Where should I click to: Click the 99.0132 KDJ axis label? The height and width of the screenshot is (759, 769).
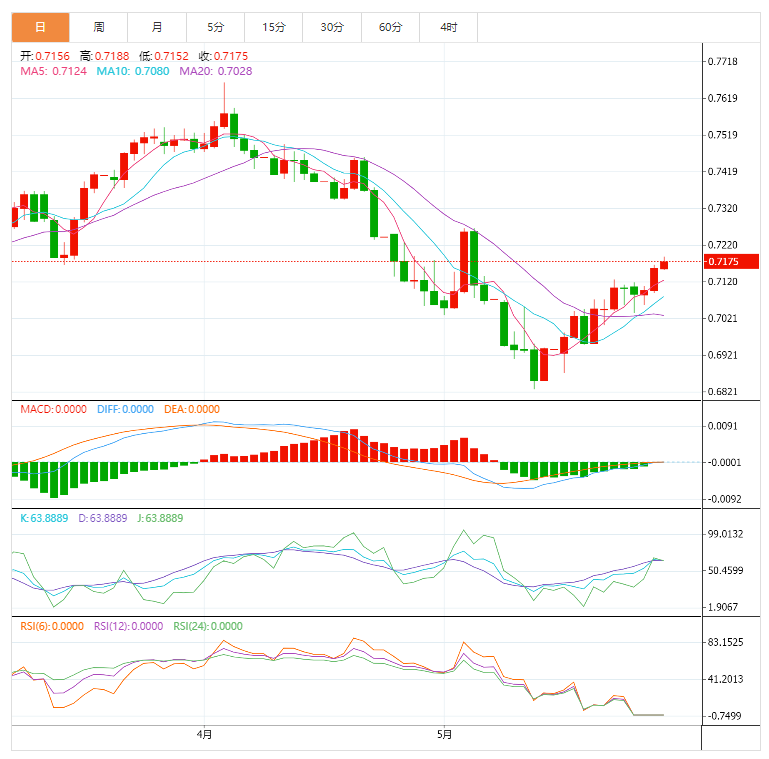pyautogui.click(x=726, y=534)
